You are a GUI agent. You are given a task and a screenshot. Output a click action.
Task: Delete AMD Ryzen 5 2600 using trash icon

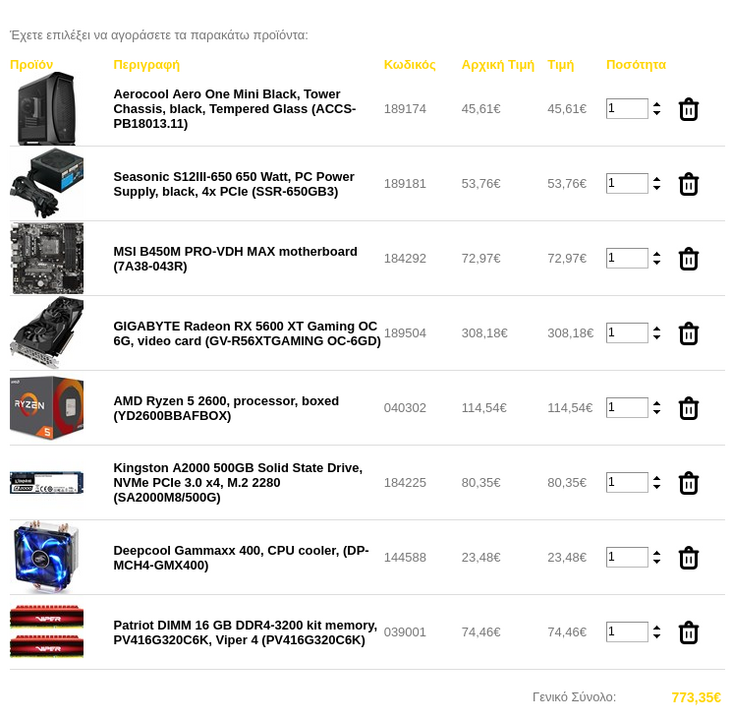688,409
